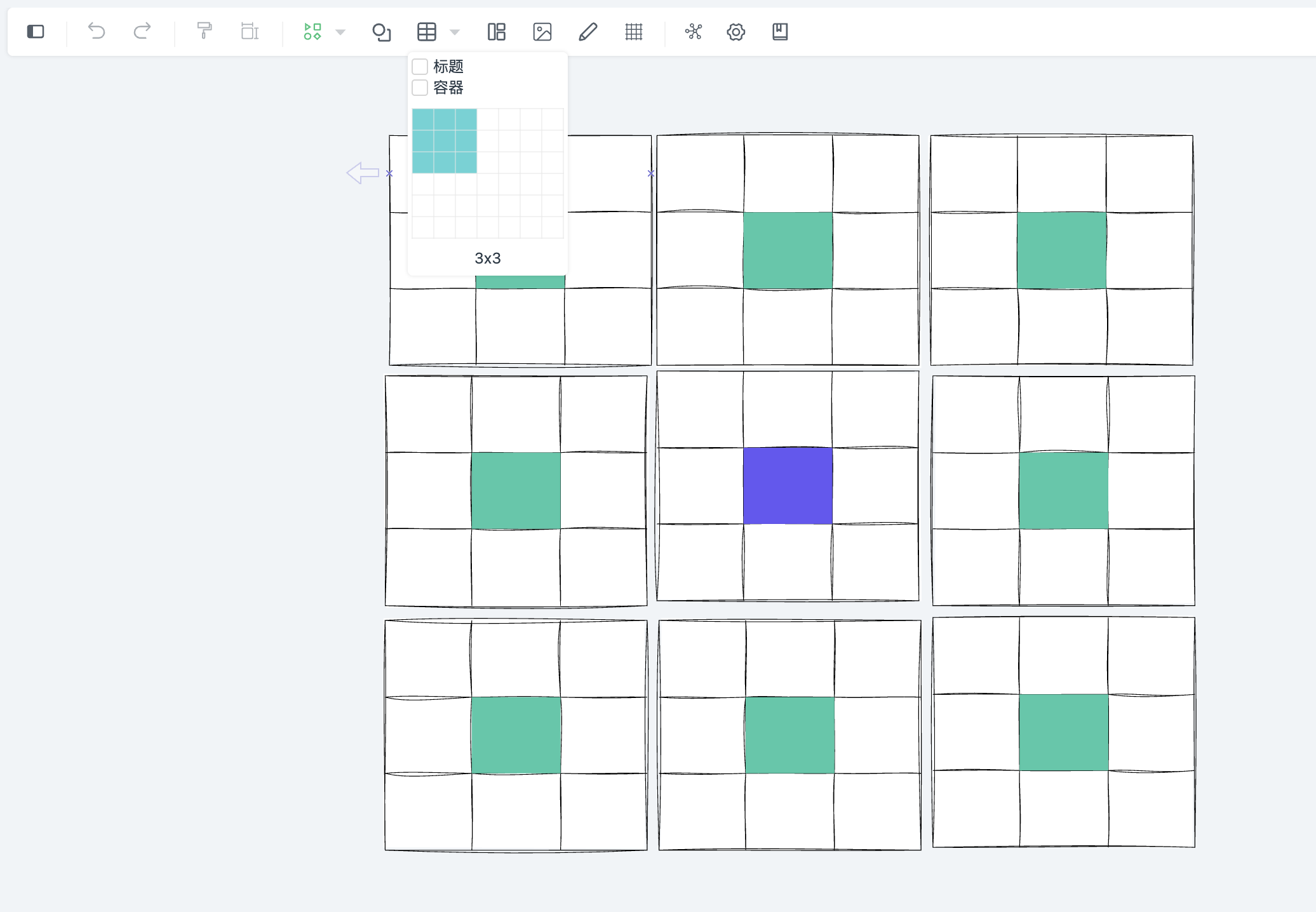The height and width of the screenshot is (912, 1316).
Task: Expand dropdown arrow beside shapes tool
Action: (x=340, y=32)
